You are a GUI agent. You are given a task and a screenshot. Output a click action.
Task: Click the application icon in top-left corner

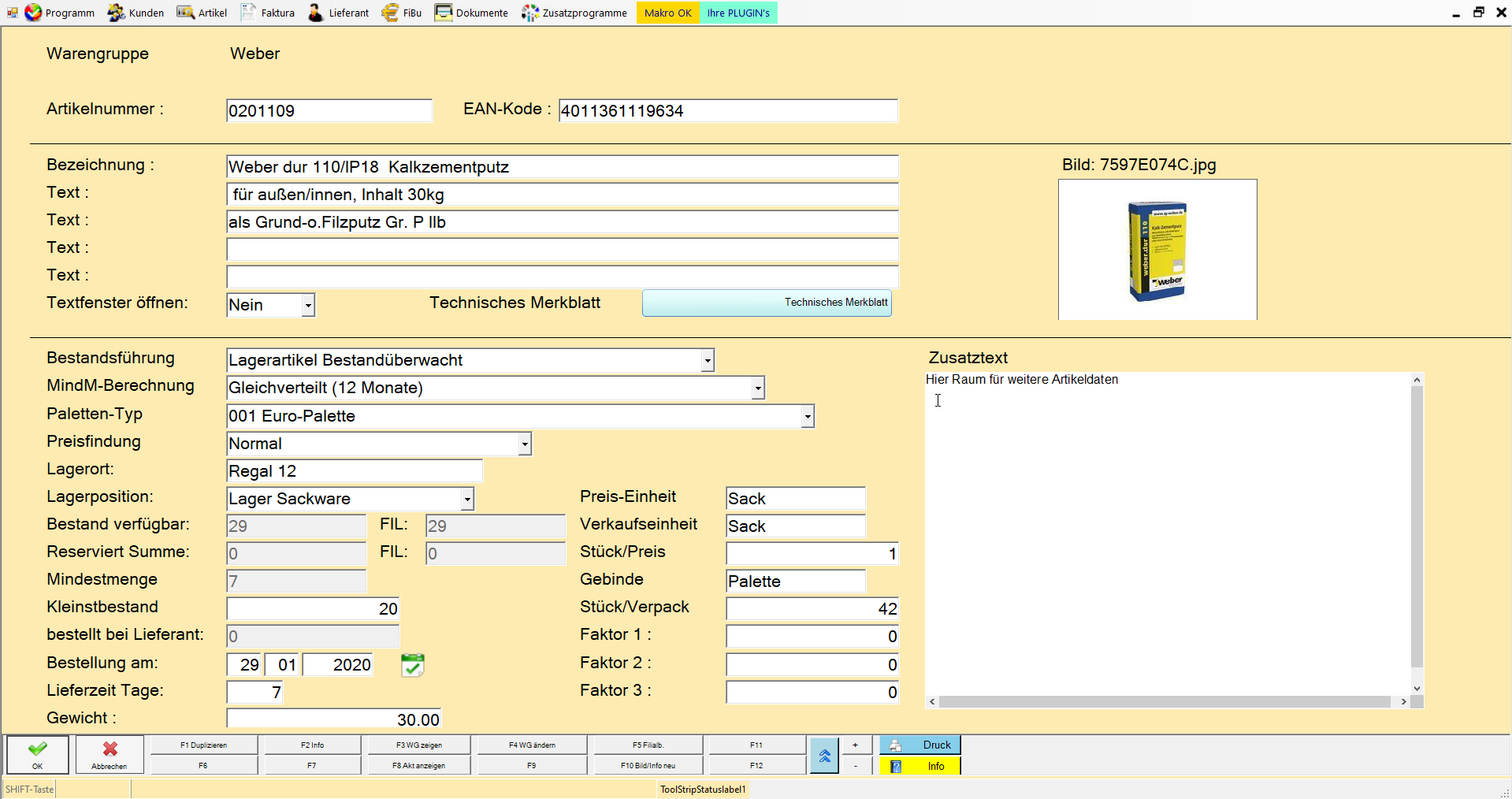click(x=12, y=13)
